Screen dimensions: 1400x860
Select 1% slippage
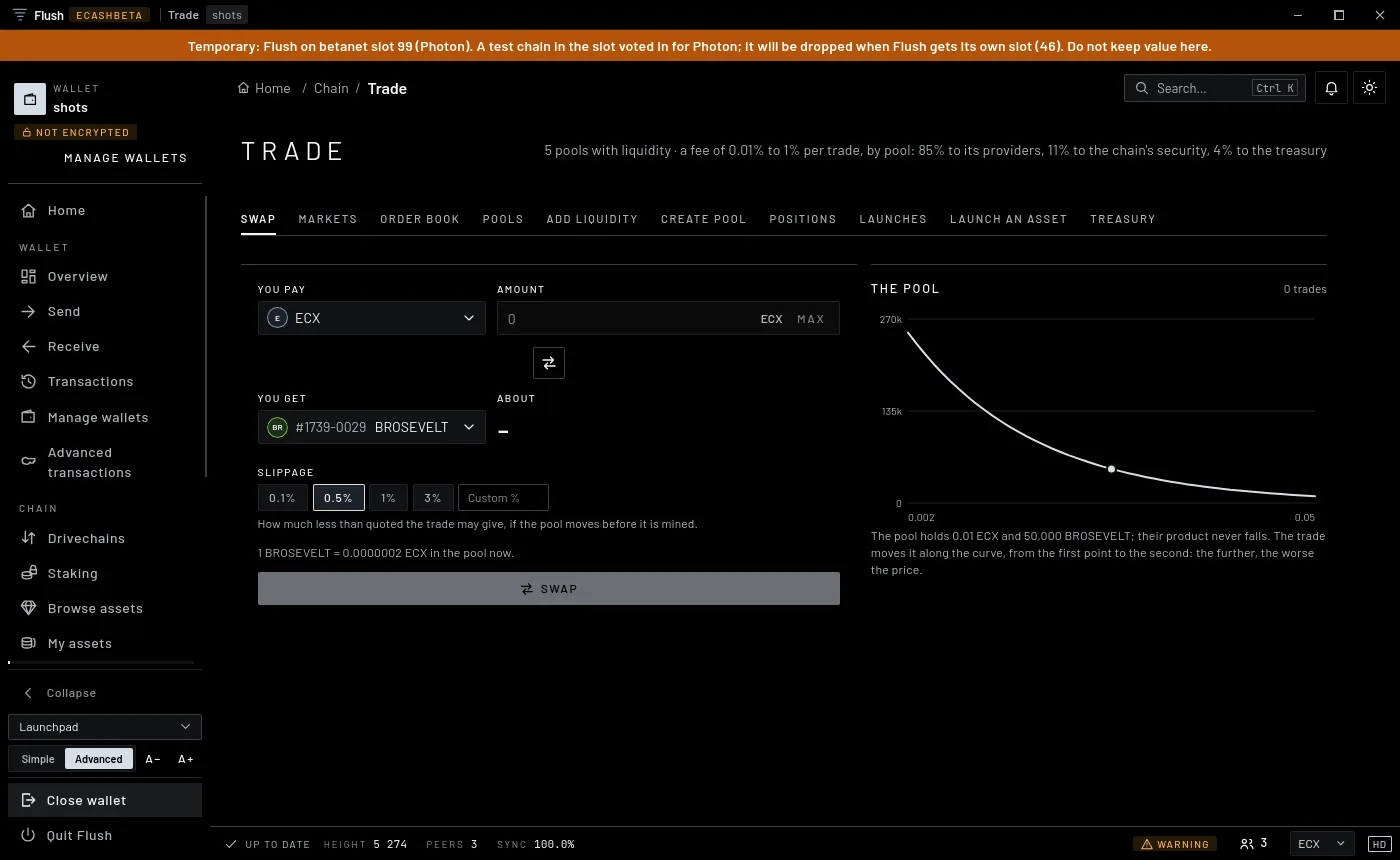point(388,498)
